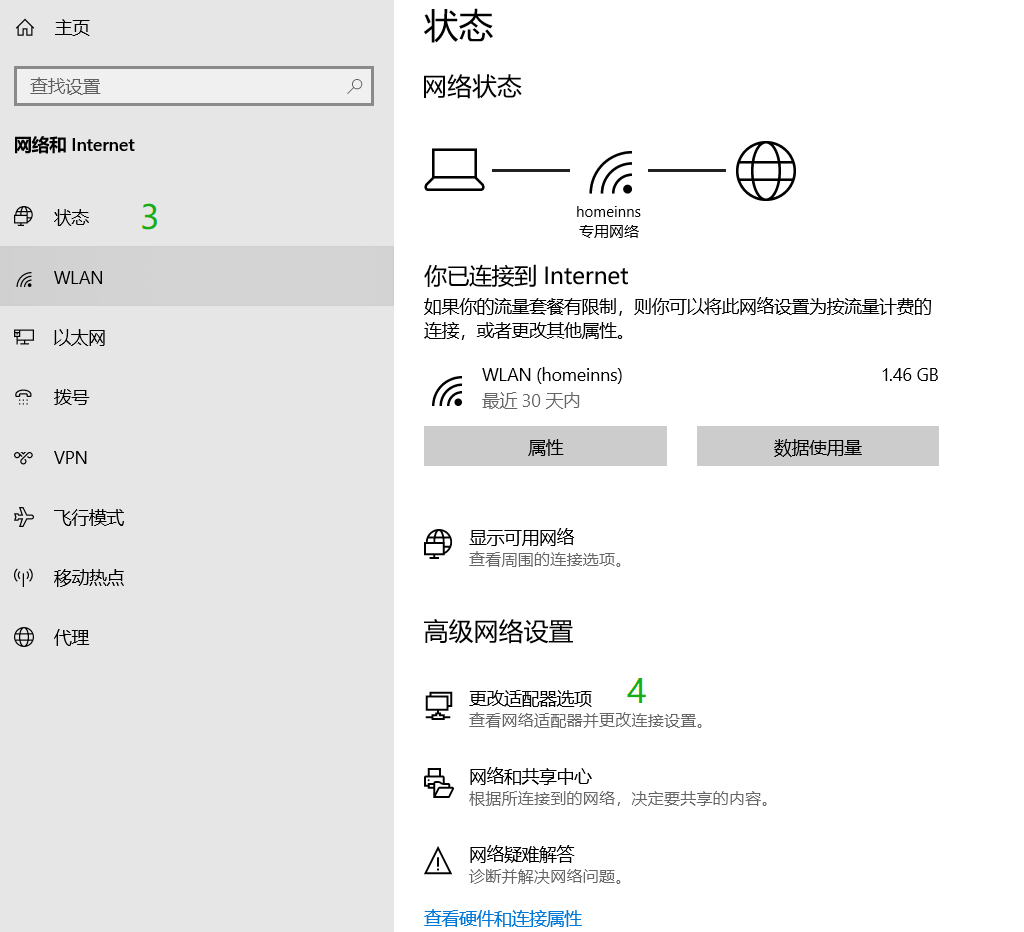
Task: Click the WLAN (homeinns) connection name
Action: click(x=552, y=375)
